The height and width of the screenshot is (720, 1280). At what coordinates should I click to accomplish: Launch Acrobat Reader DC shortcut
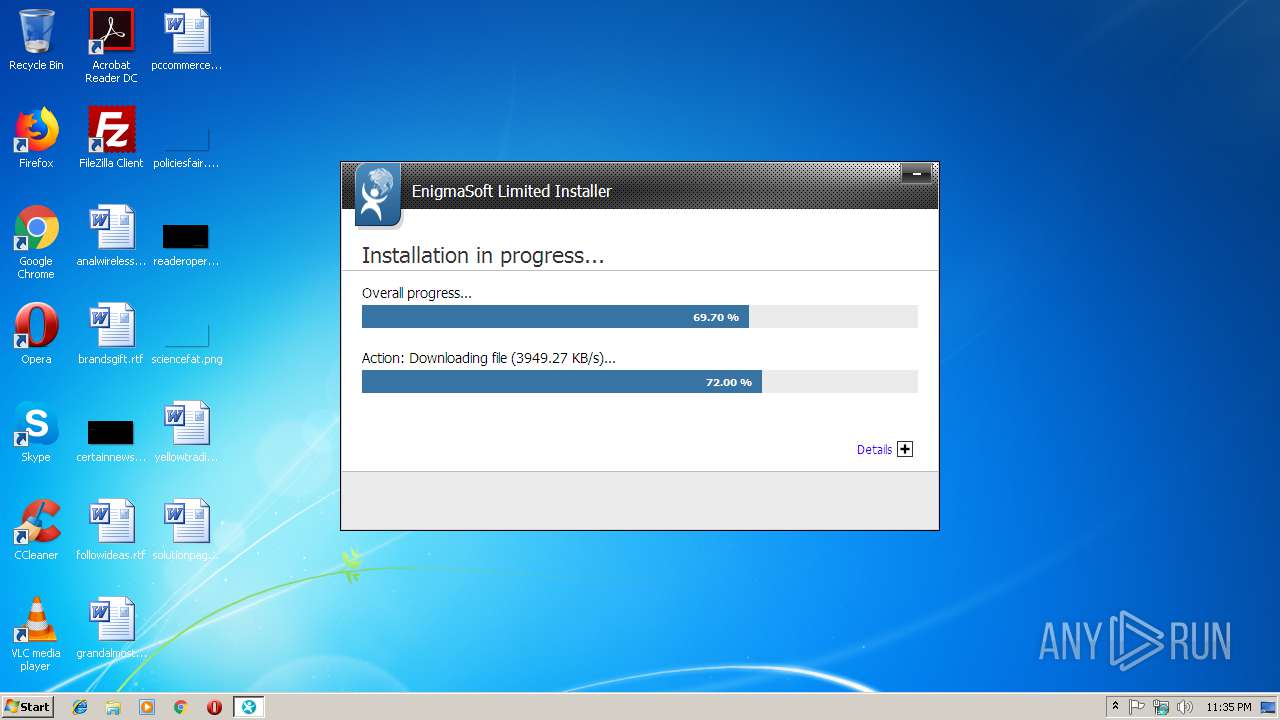(111, 45)
